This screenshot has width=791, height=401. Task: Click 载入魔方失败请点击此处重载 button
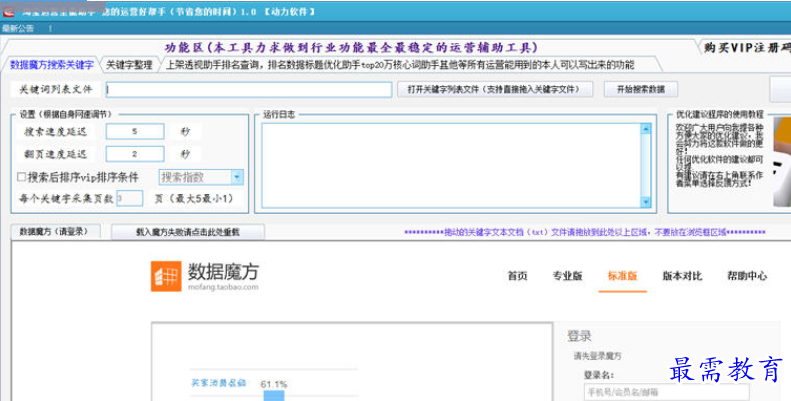[188, 232]
